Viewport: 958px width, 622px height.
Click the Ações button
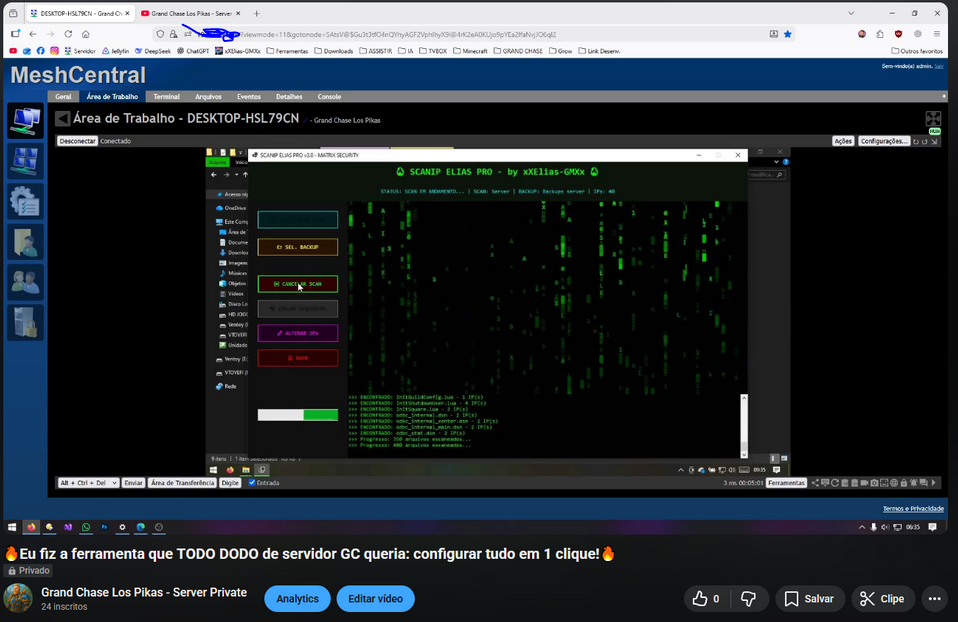pyautogui.click(x=843, y=141)
